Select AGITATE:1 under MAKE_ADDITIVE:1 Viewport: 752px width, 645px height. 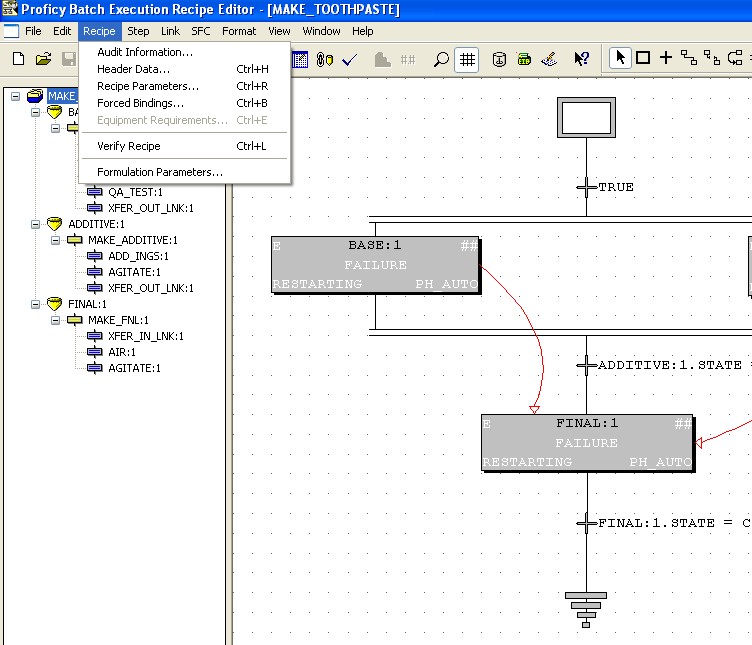point(134,272)
